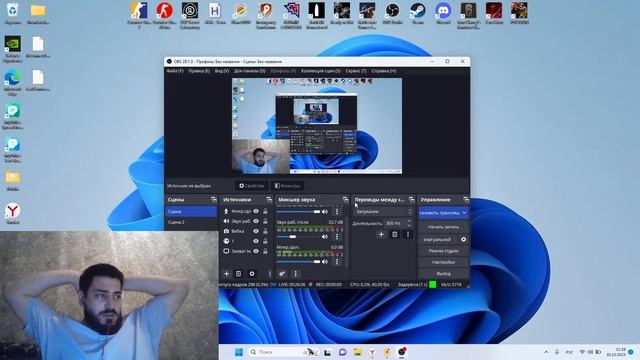This screenshot has height=360, width=640.
Task: Add a new source with plus icon
Action: coord(227,273)
